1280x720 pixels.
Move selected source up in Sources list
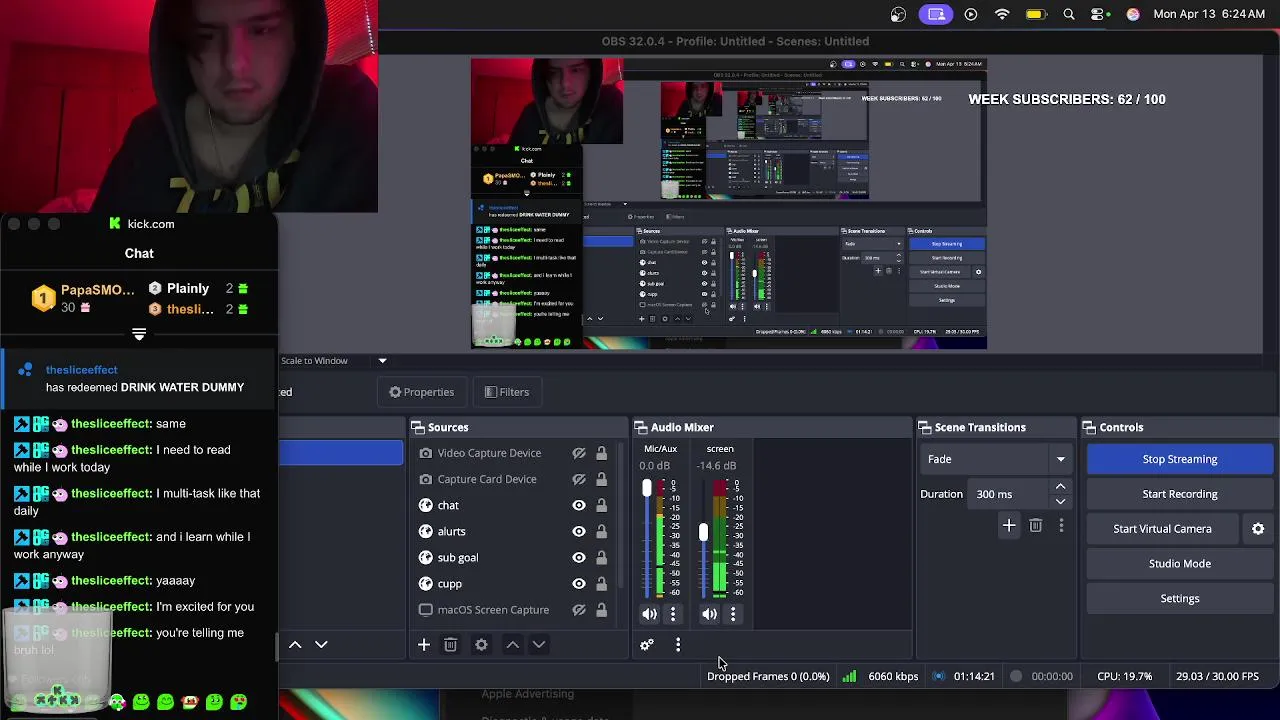coord(513,645)
